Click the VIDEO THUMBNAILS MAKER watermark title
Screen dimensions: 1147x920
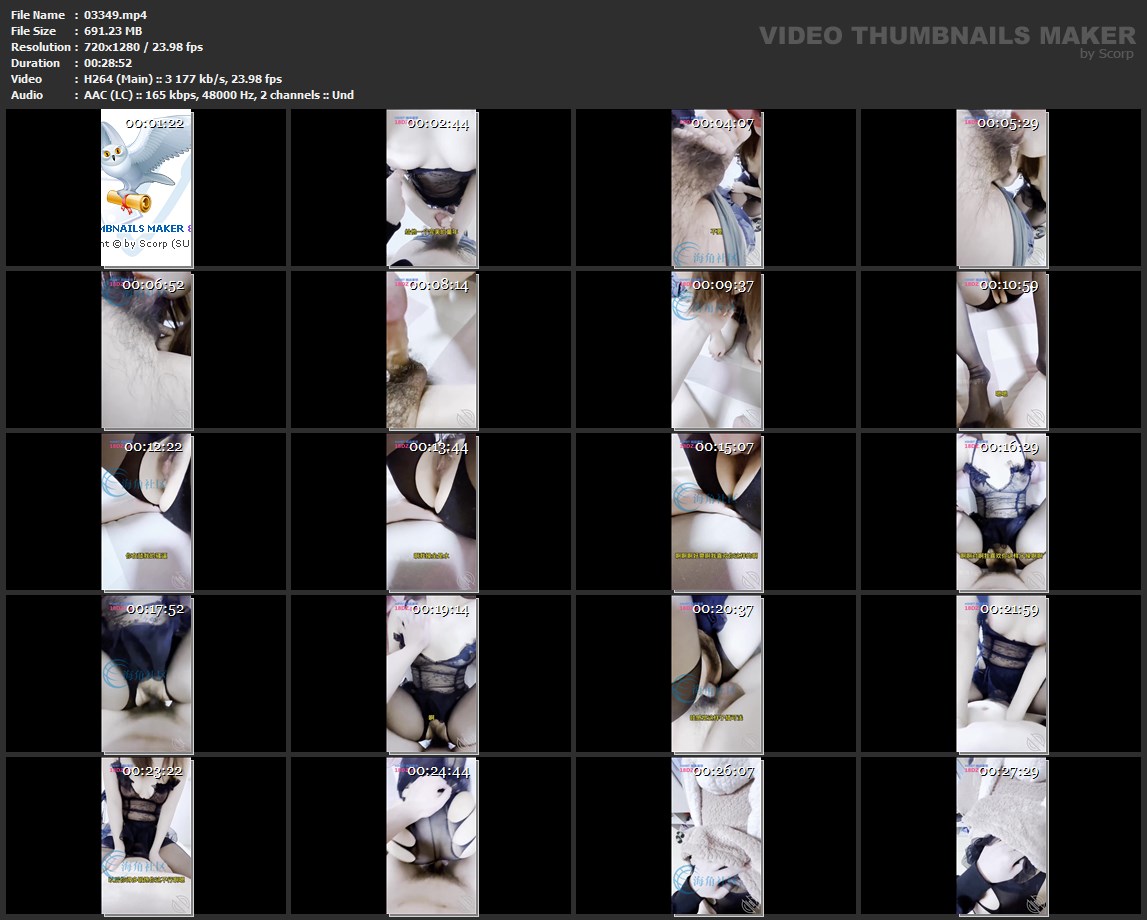[x=946, y=35]
